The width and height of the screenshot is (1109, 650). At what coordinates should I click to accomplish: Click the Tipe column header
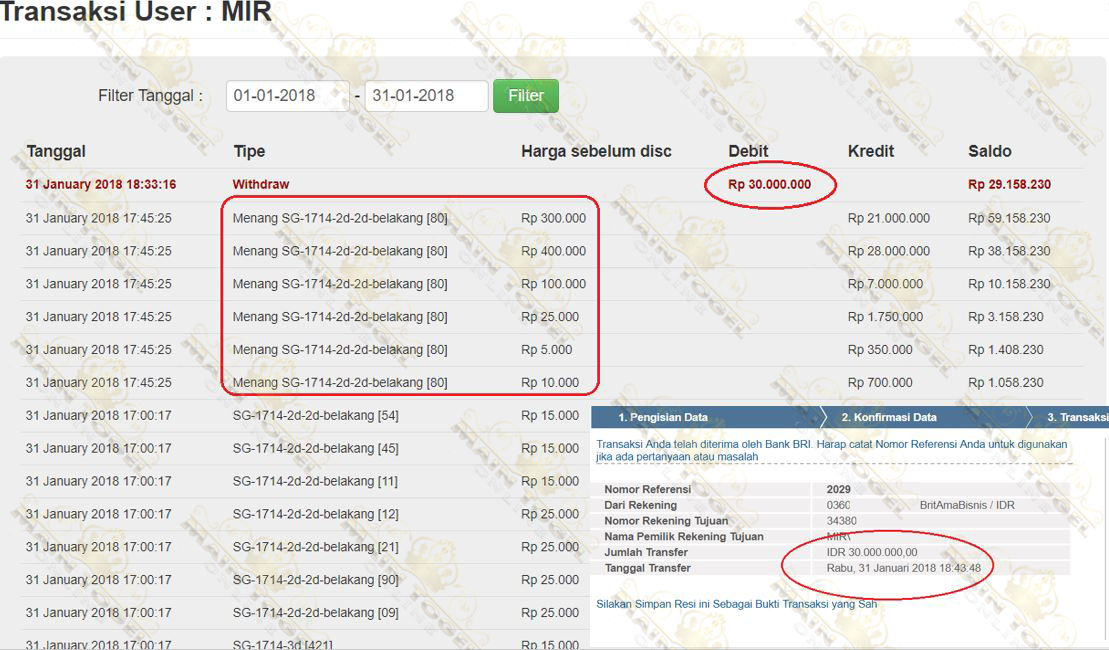[x=249, y=151]
